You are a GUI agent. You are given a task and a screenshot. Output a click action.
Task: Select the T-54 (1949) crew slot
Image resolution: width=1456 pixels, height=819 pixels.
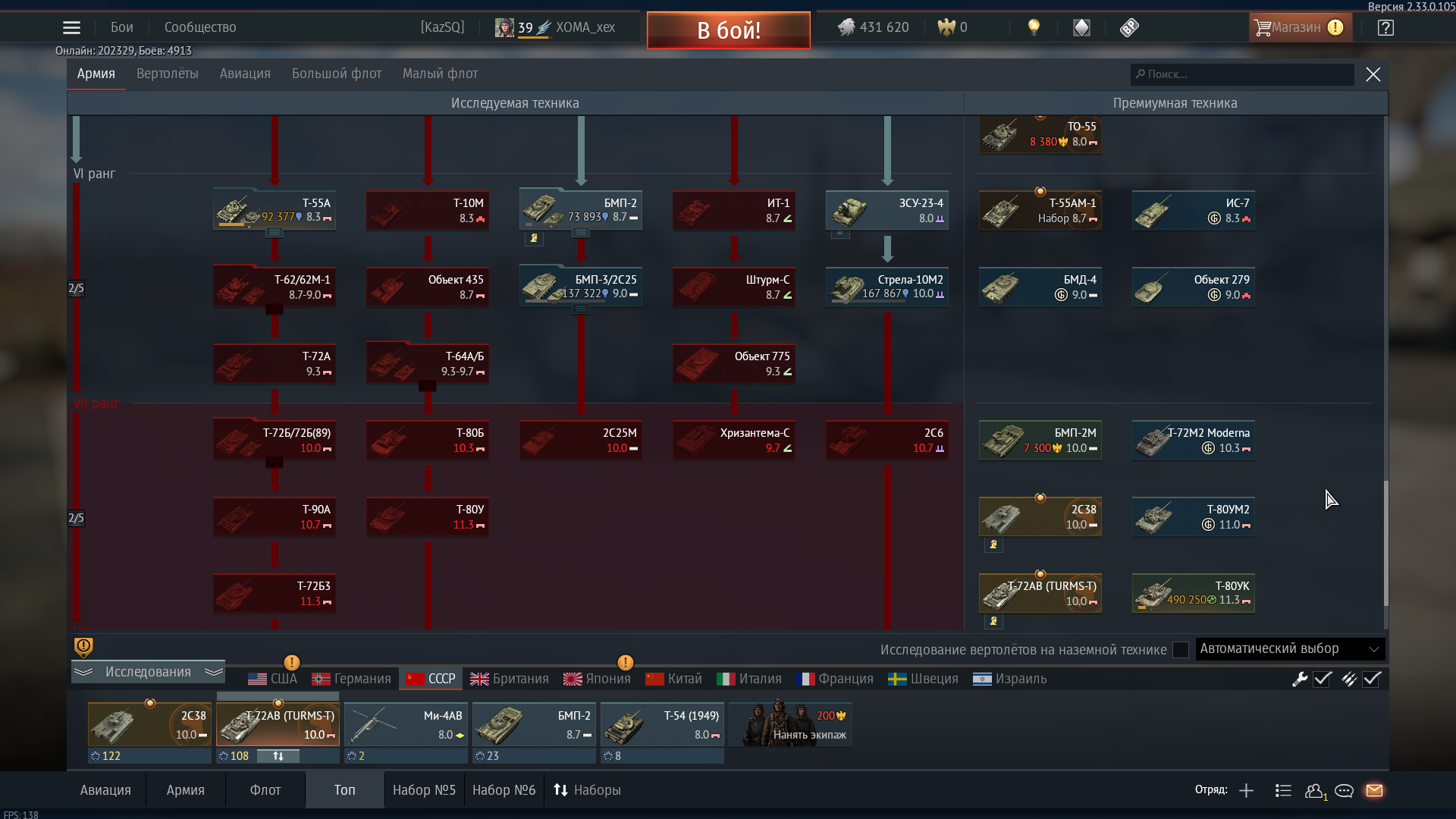click(662, 724)
